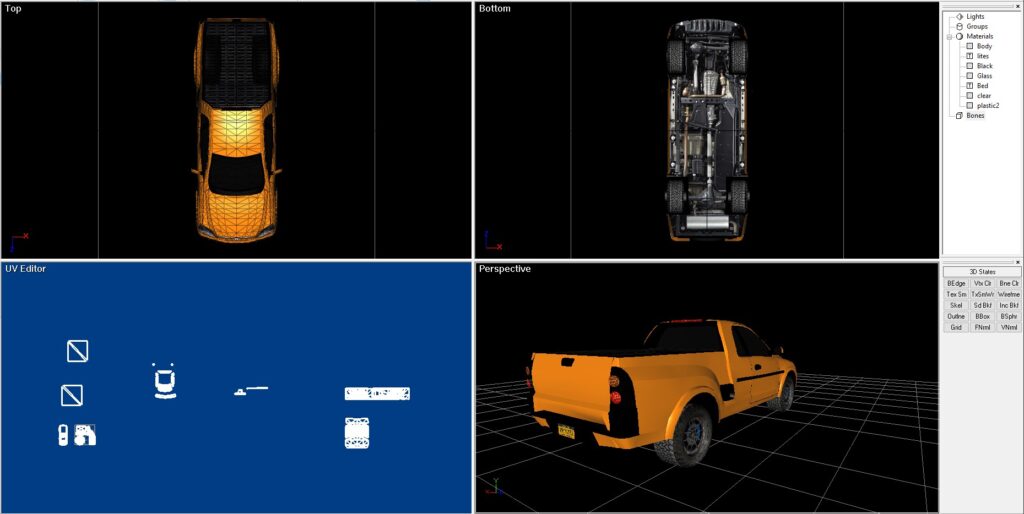Toggle the Wireframe display state button
Screen dimensions: 1024x514
point(1008,295)
